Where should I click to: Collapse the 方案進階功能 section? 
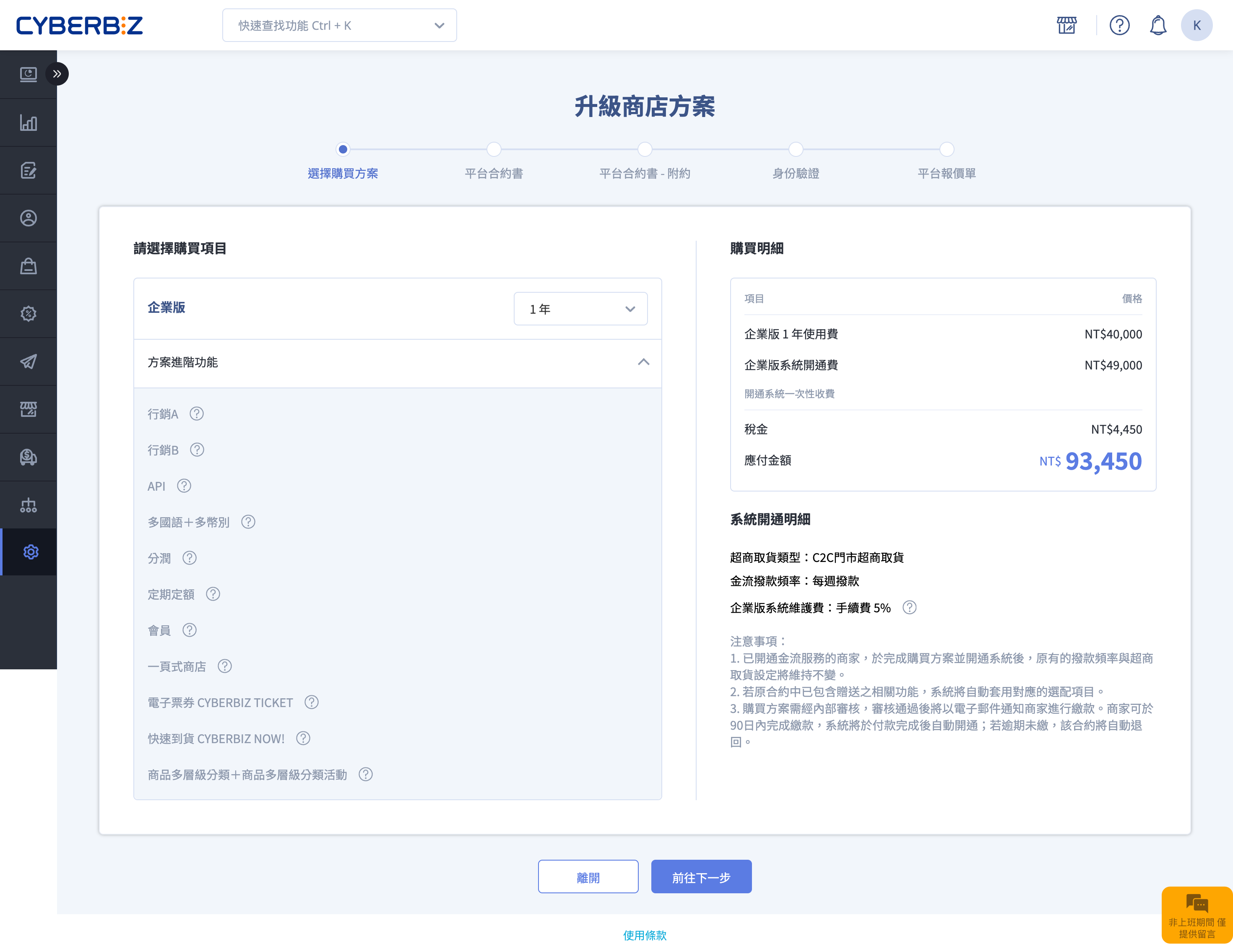point(643,362)
